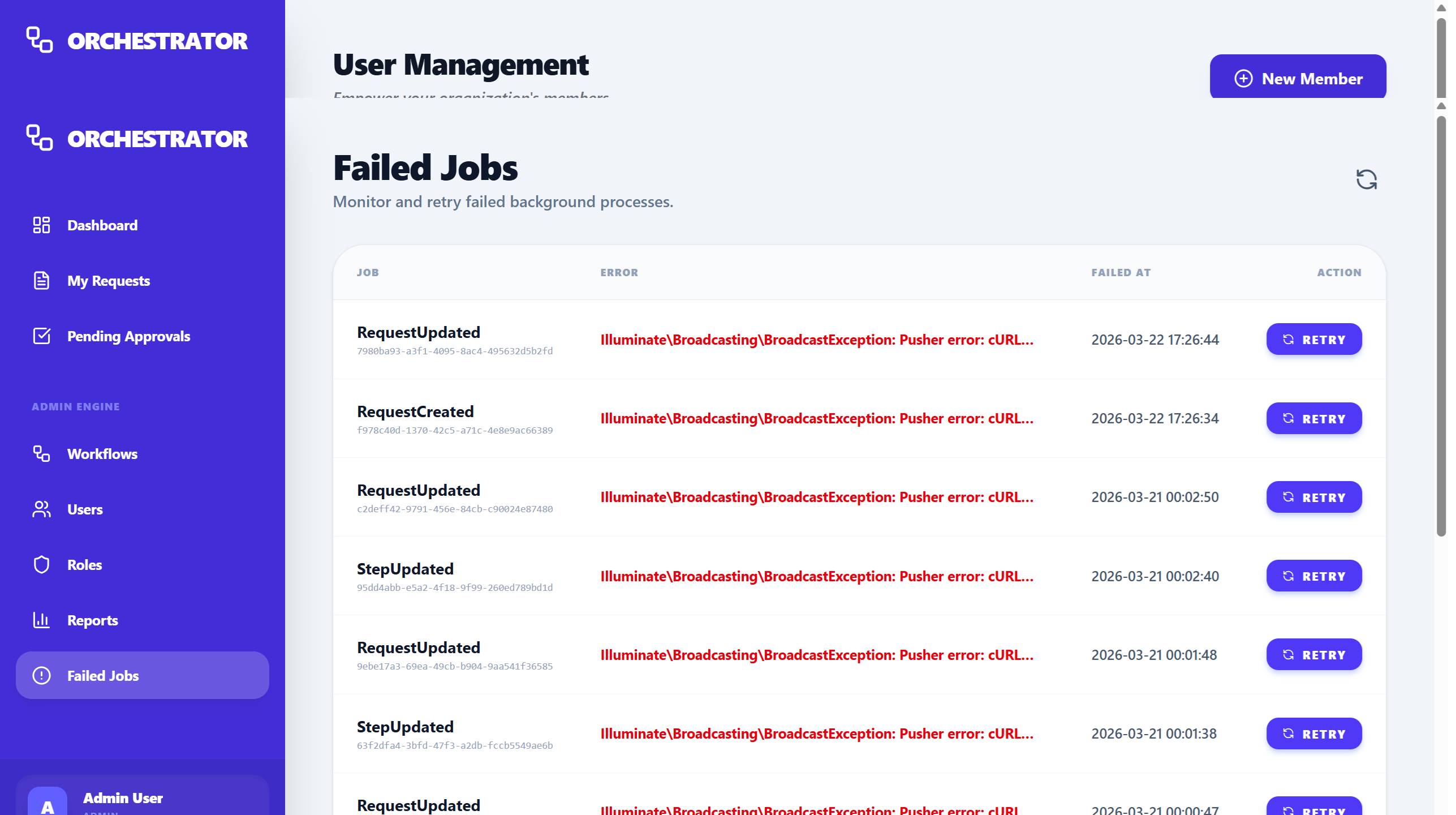1456x815 pixels.
Task: Retry StepUpdated job failed at 00:02:40
Action: [1313, 576]
